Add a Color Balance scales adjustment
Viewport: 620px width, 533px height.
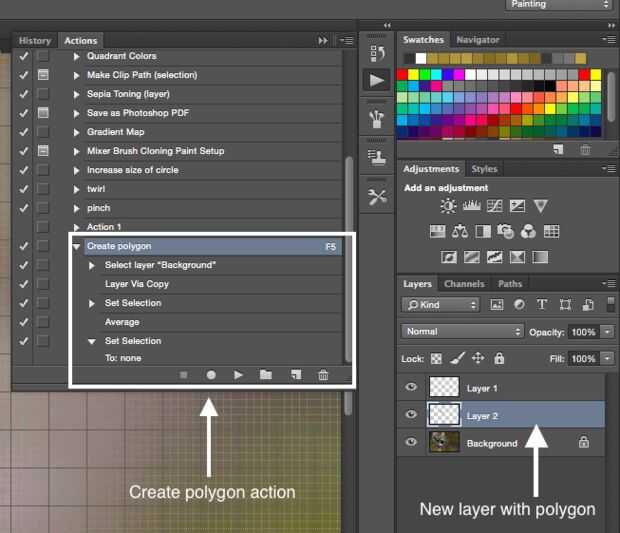tap(460, 231)
